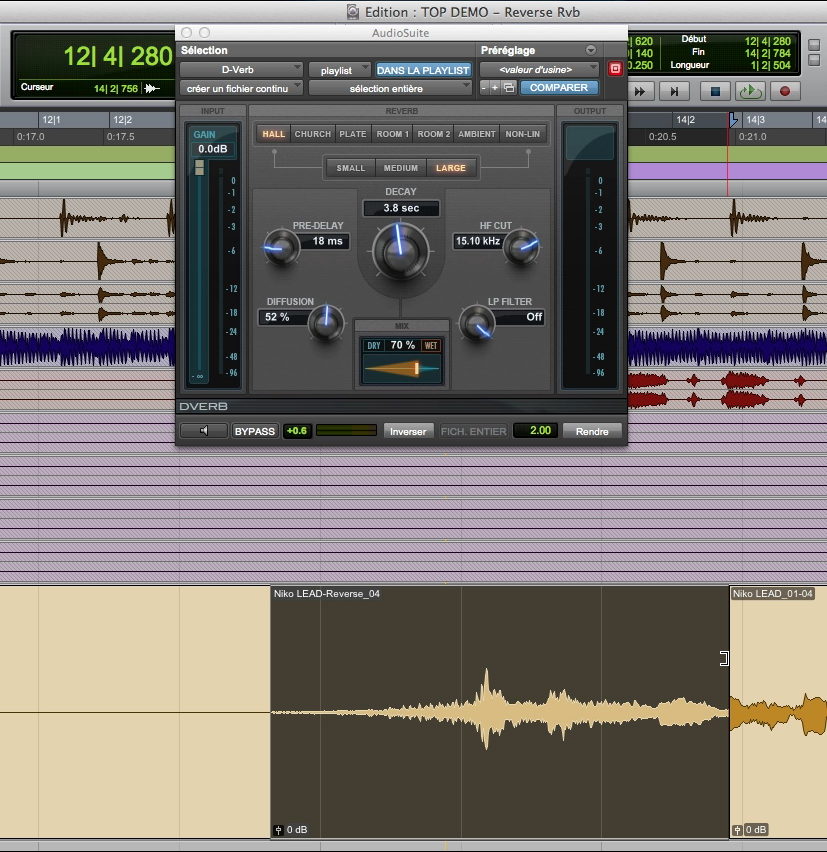The image size is (827, 852).
Task: Click the Fin value 14|2|784
Action: coord(767,53)
